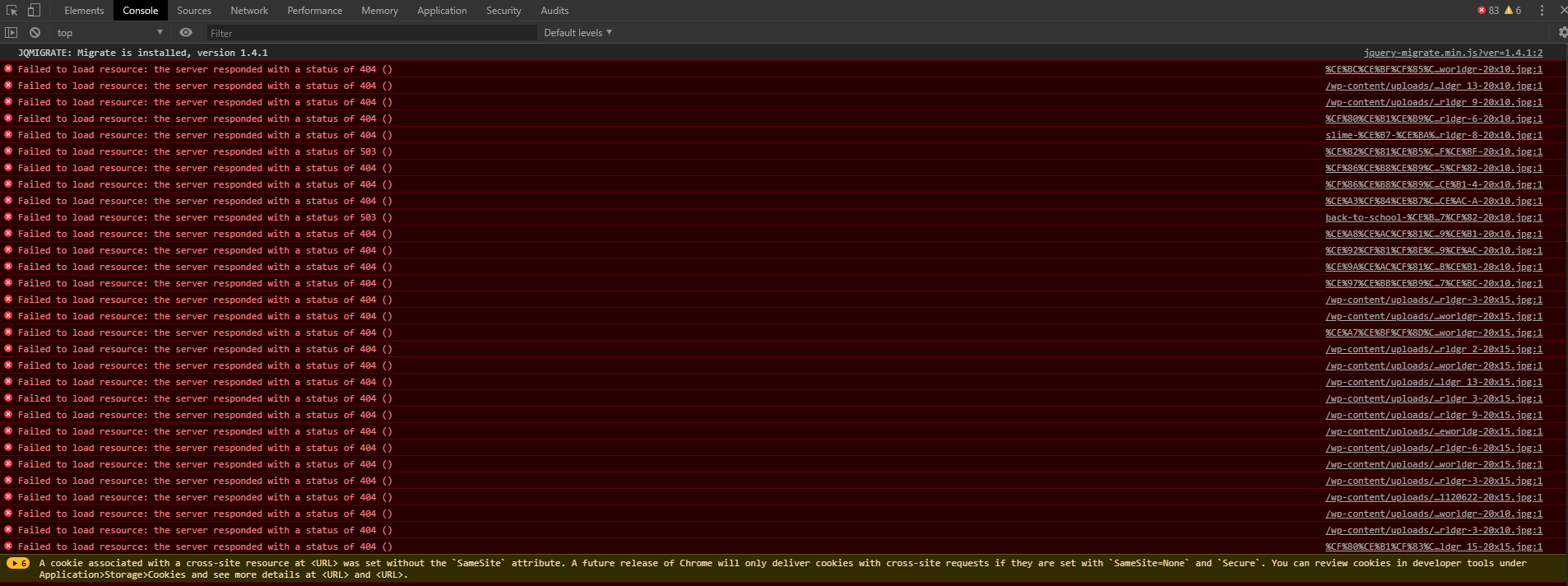Open the %CE%A3%CF%84 CE%AC-A-20x10.jpg link
This screenshot has height=586, width=1568.
pyautogui.click(x=1434, y=201)
